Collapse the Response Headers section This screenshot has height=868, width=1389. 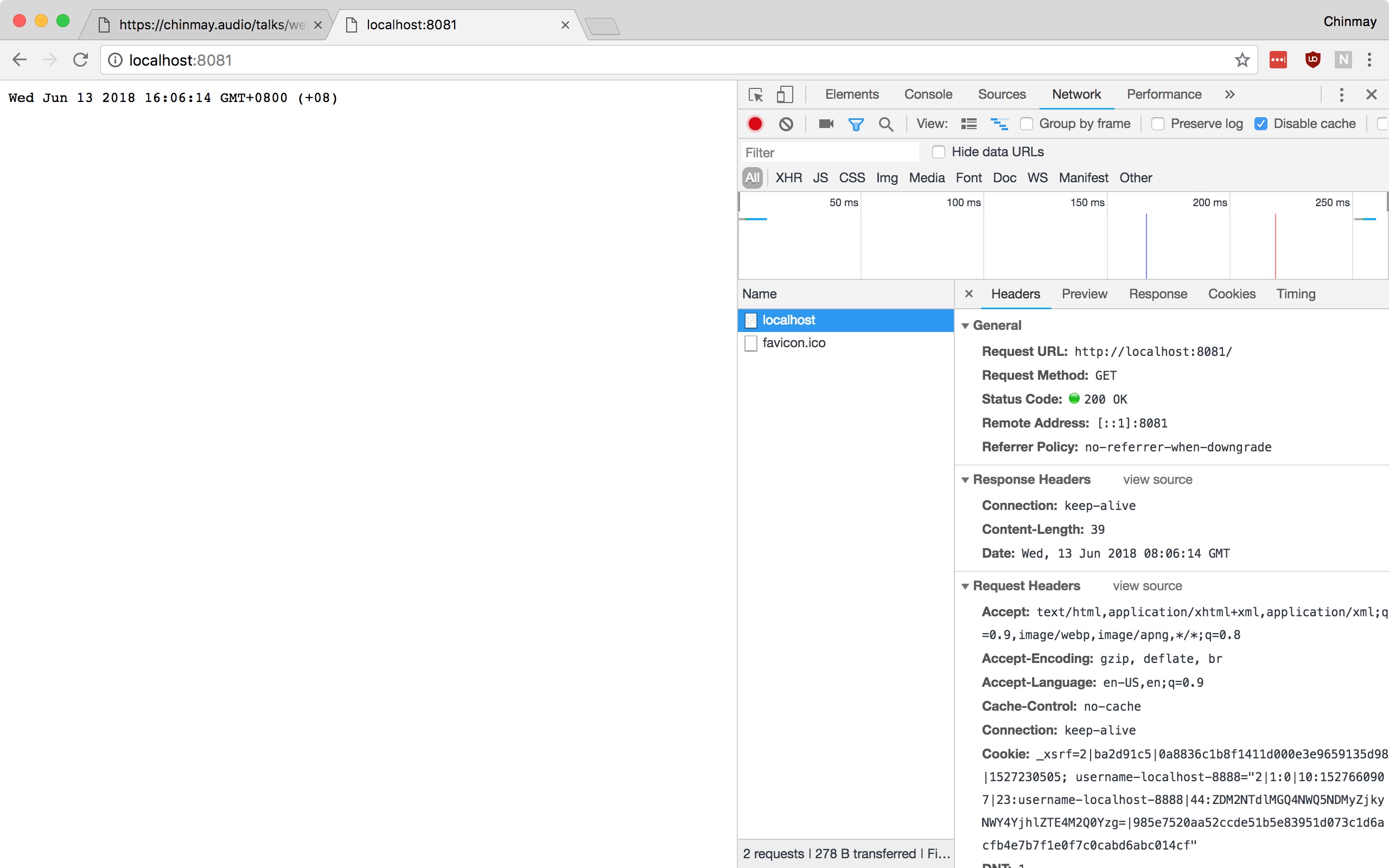965,480
